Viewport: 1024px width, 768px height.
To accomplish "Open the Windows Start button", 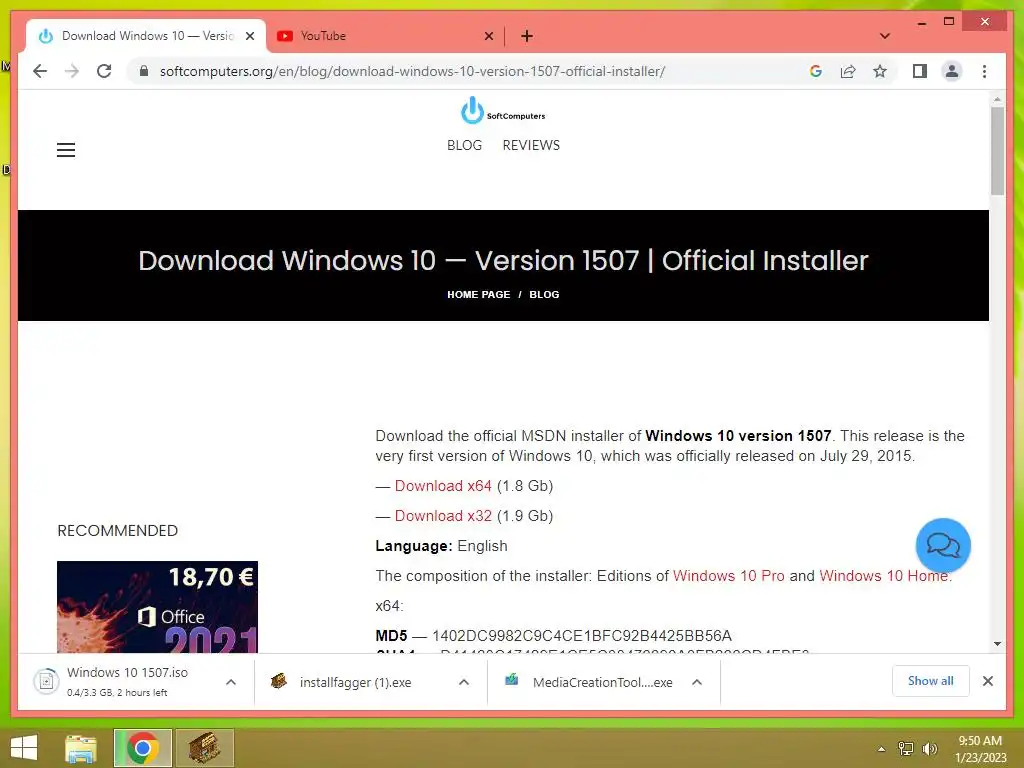I will point(24,748).
